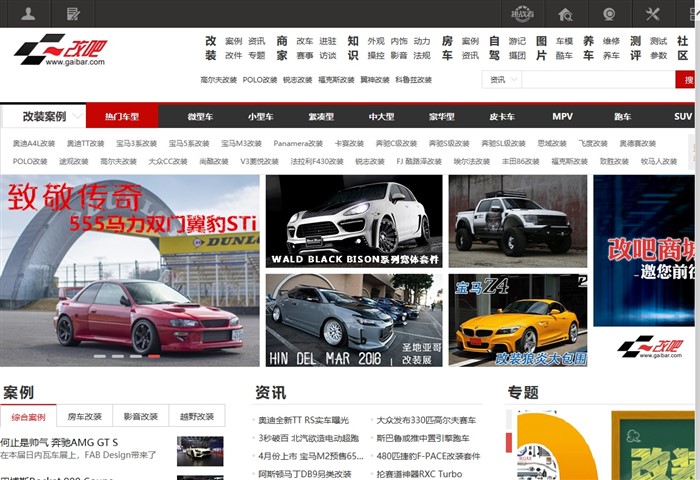Switch to the 房车改装 tab
Screen dimensions: 700x480
point(85,417)
